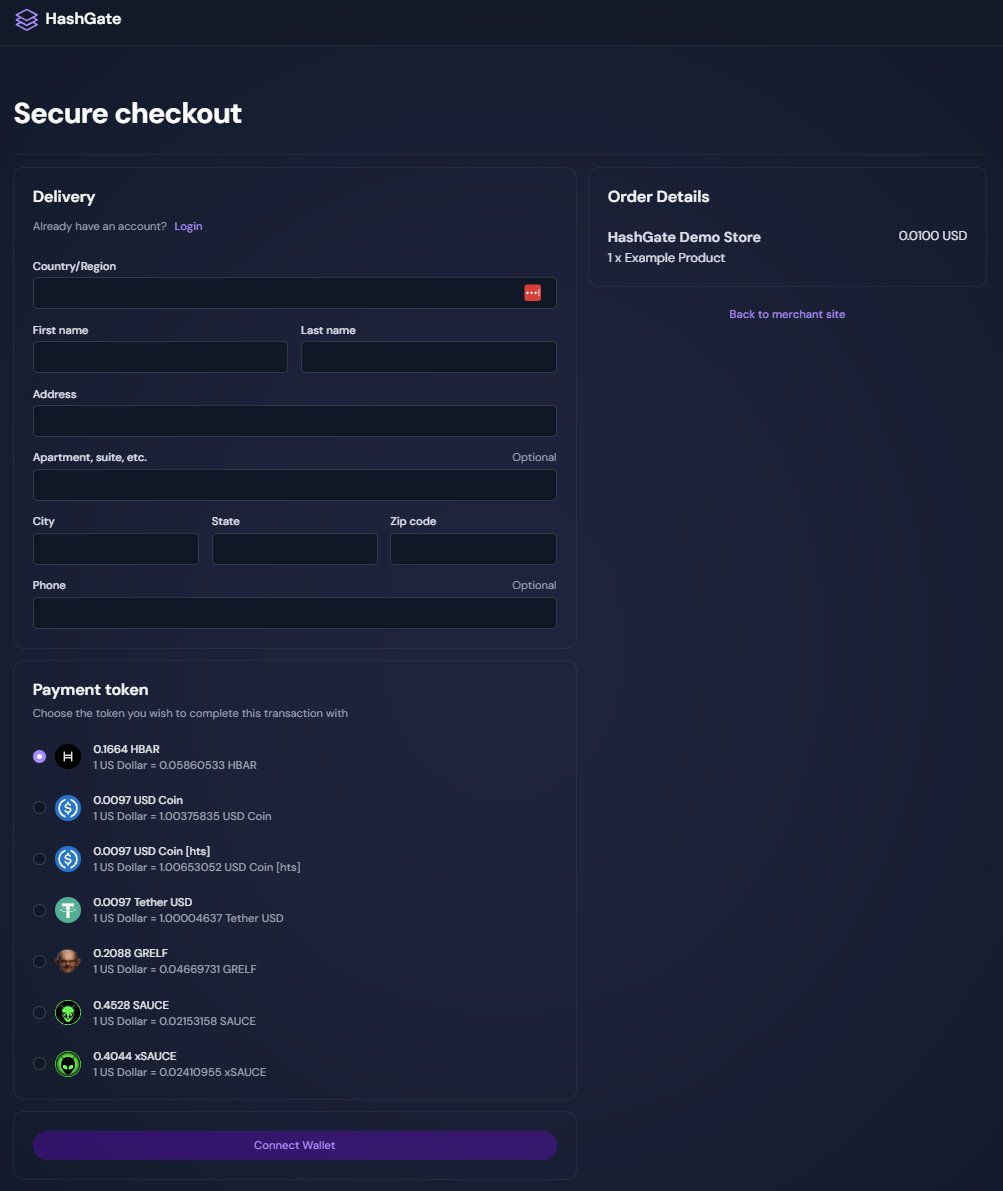This screenshot has width=1003, height=1191.
Task: Click 'HashGate Demo Store' order title
Action: pos(684,237)
